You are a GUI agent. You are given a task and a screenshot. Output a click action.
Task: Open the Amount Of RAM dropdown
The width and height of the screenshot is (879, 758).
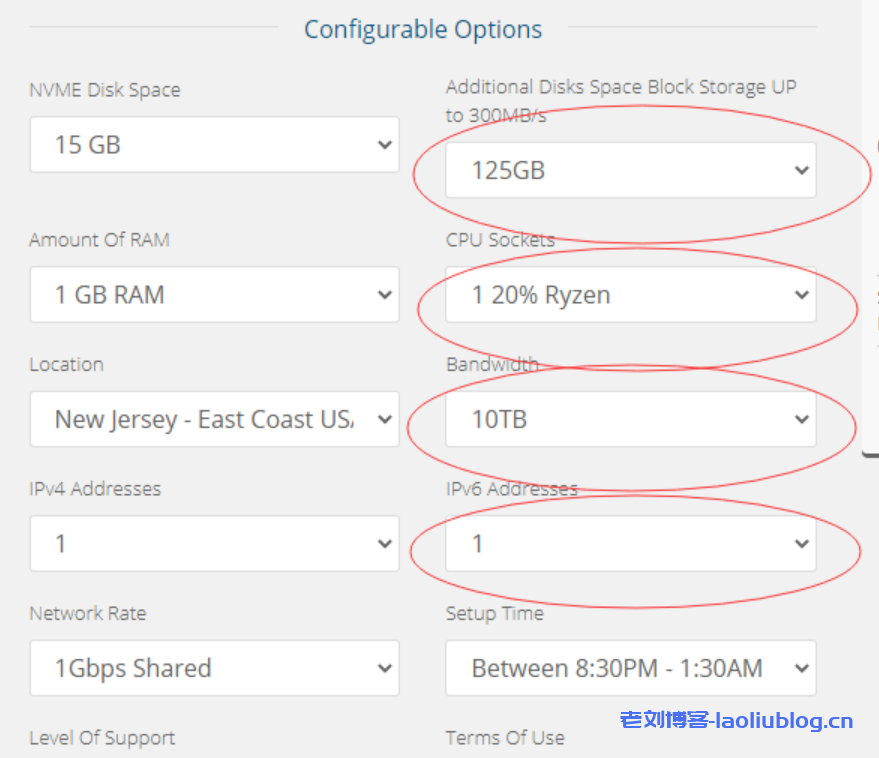[x=214, y=295]
